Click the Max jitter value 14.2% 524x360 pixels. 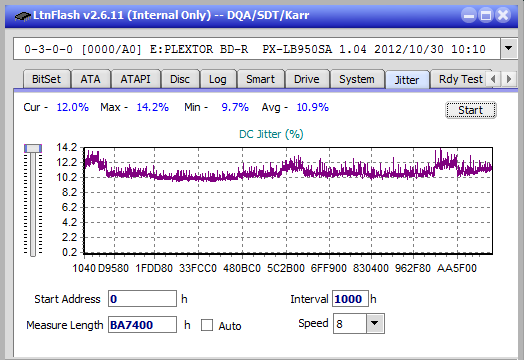[152, 107]
